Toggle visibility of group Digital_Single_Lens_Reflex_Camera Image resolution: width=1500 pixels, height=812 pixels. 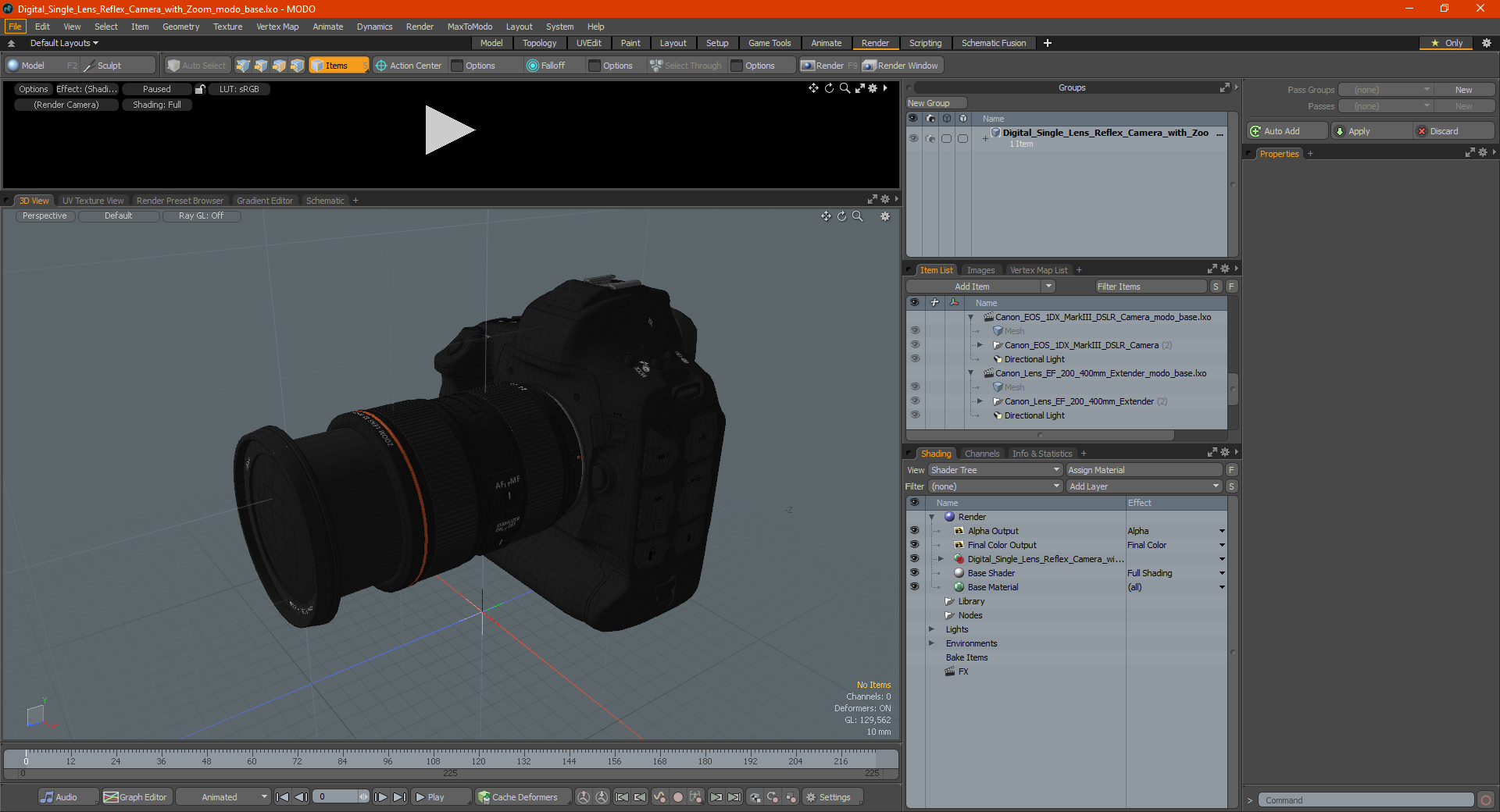[x=913, y=138]
